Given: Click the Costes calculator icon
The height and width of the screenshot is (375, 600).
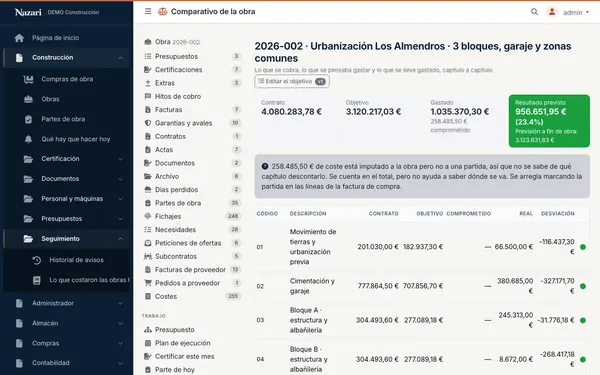Looking at the screenshot, I should click(148, 296).
